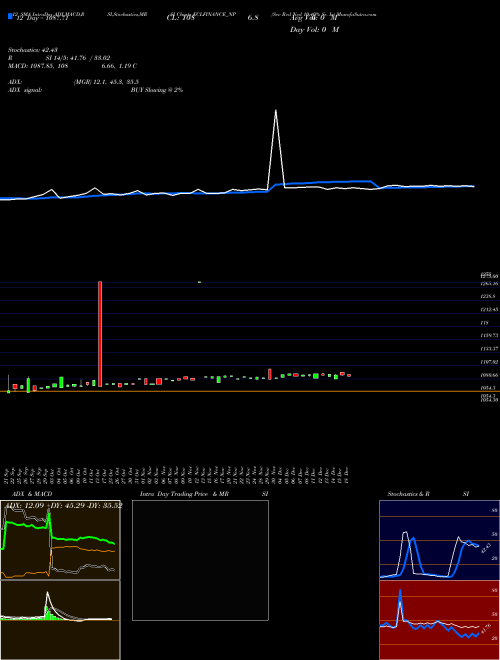Click the tall red candlestick
The image size is (500, 660).
tap(100, 334)
